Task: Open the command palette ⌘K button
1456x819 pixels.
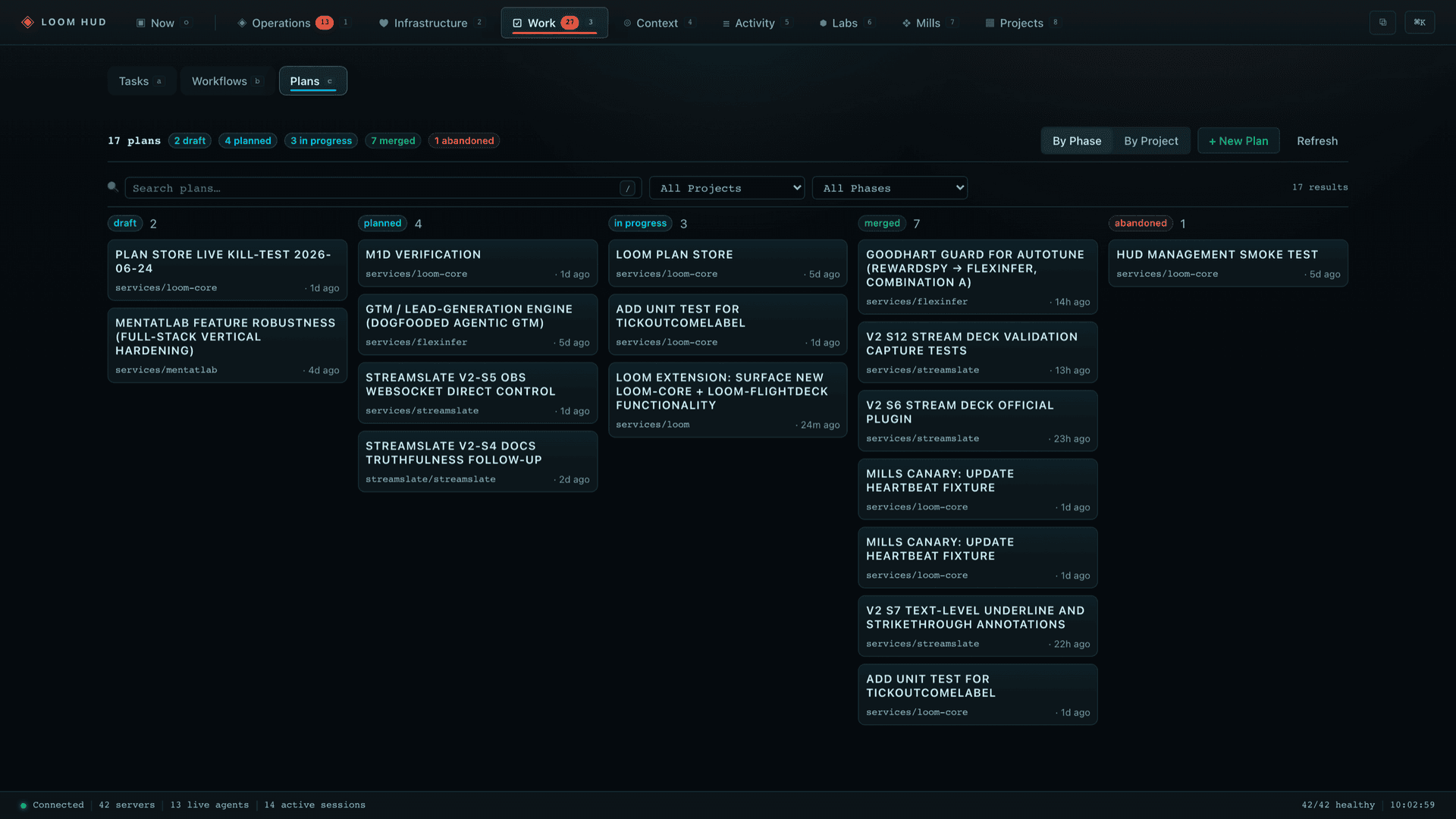Action: 1420,23
